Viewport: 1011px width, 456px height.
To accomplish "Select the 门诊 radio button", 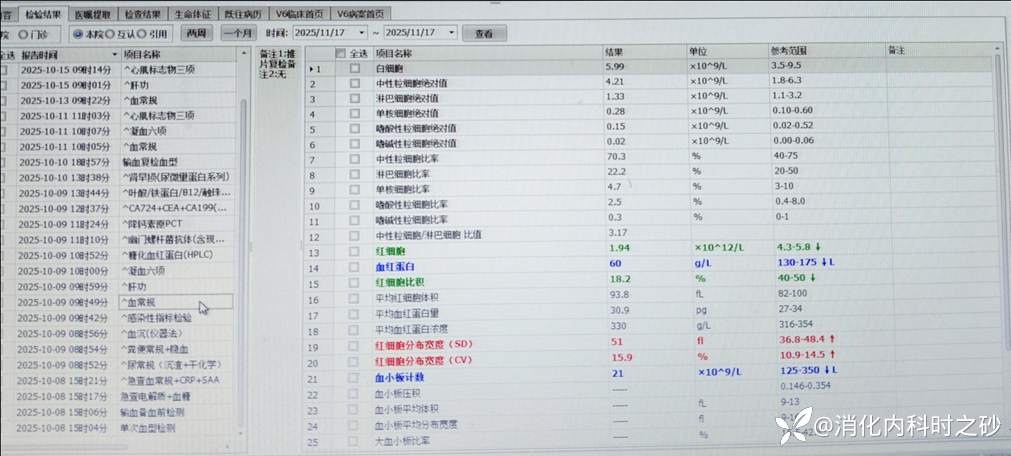I will pyautogui.click(x=24, y=33).
